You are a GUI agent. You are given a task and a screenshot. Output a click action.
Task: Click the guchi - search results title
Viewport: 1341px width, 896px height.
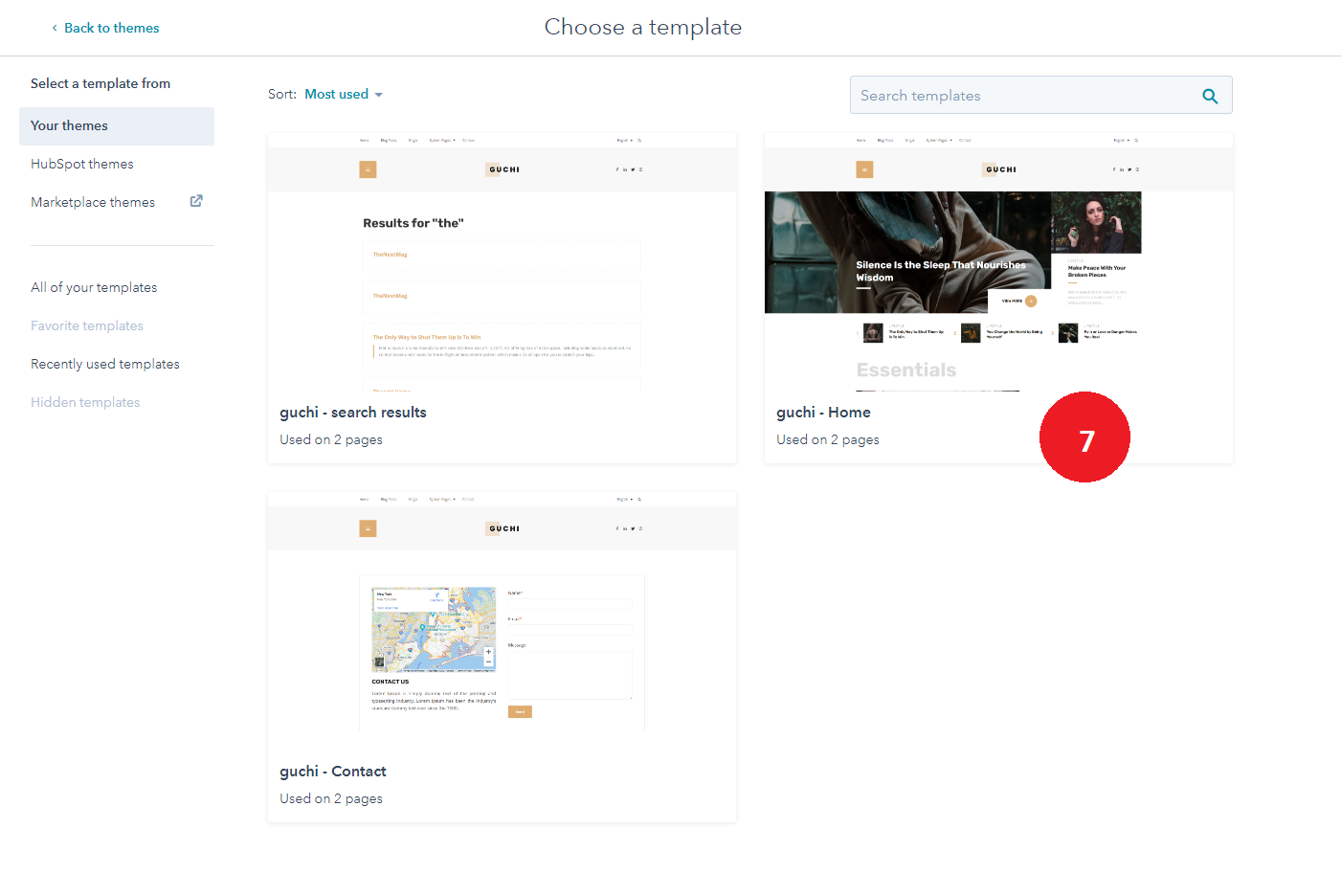click(x=353, y=413)
